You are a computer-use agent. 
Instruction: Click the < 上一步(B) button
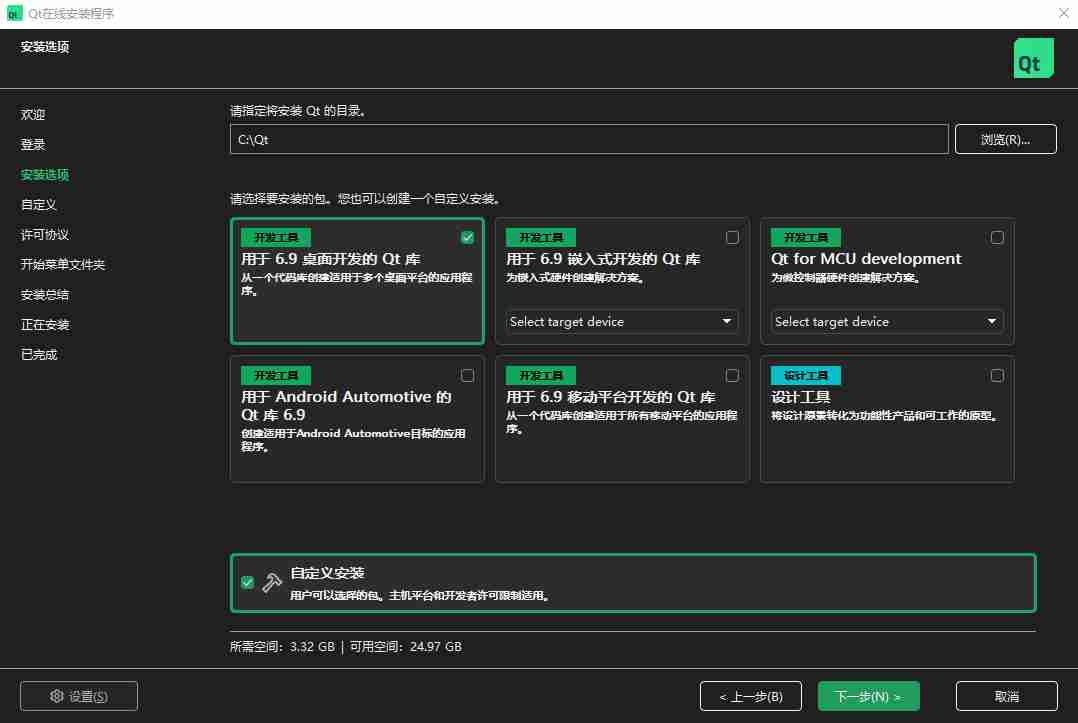[x=750, y=696]
